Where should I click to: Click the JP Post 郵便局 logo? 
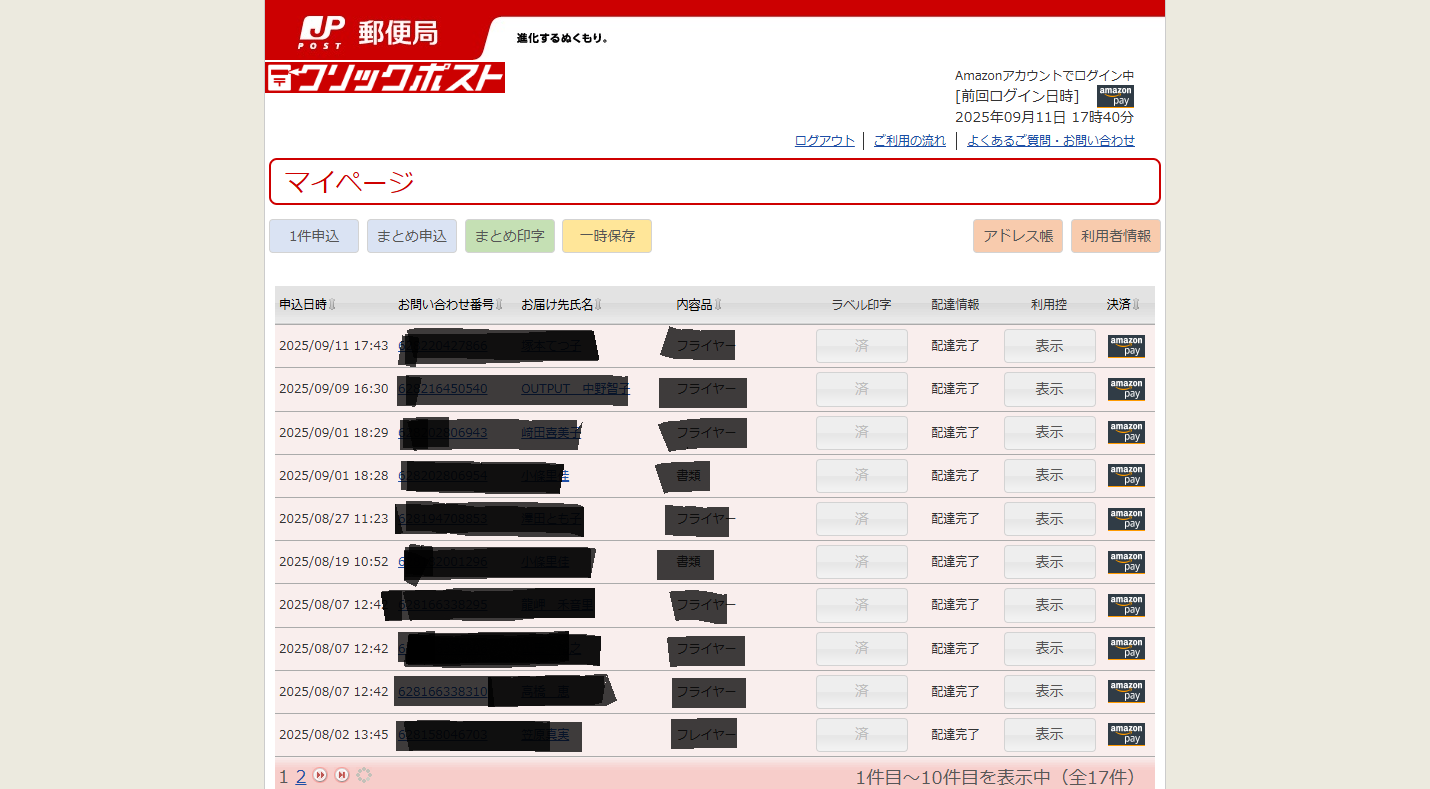point(369,32)
